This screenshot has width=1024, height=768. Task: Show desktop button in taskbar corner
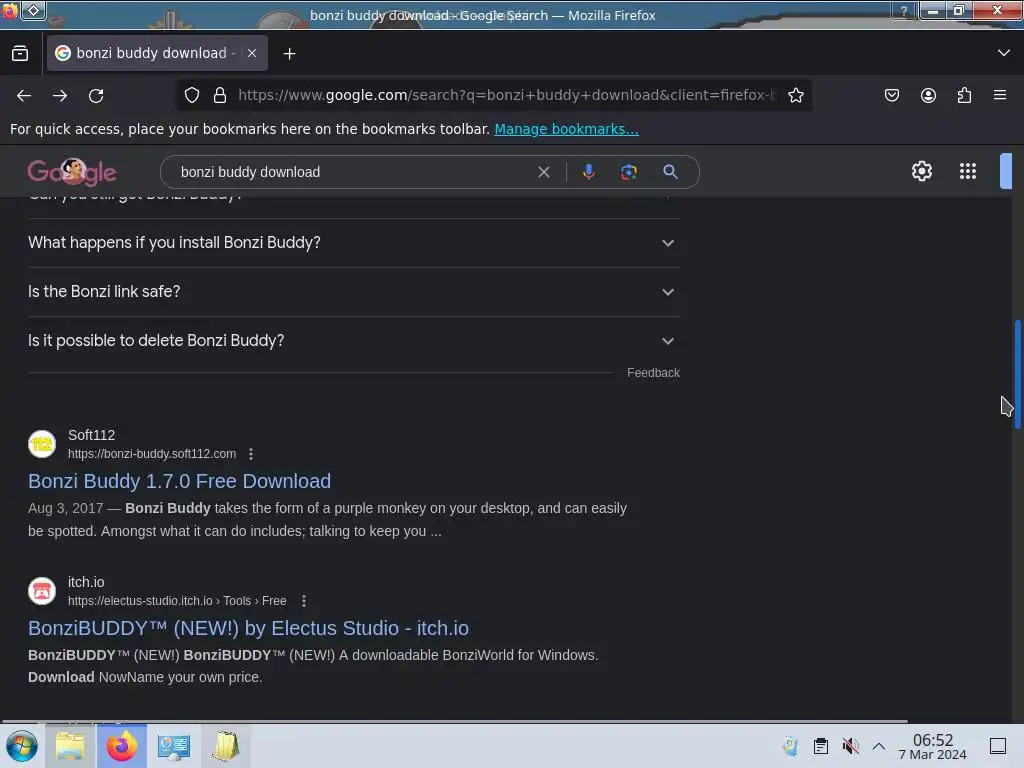tap(998, 746)
